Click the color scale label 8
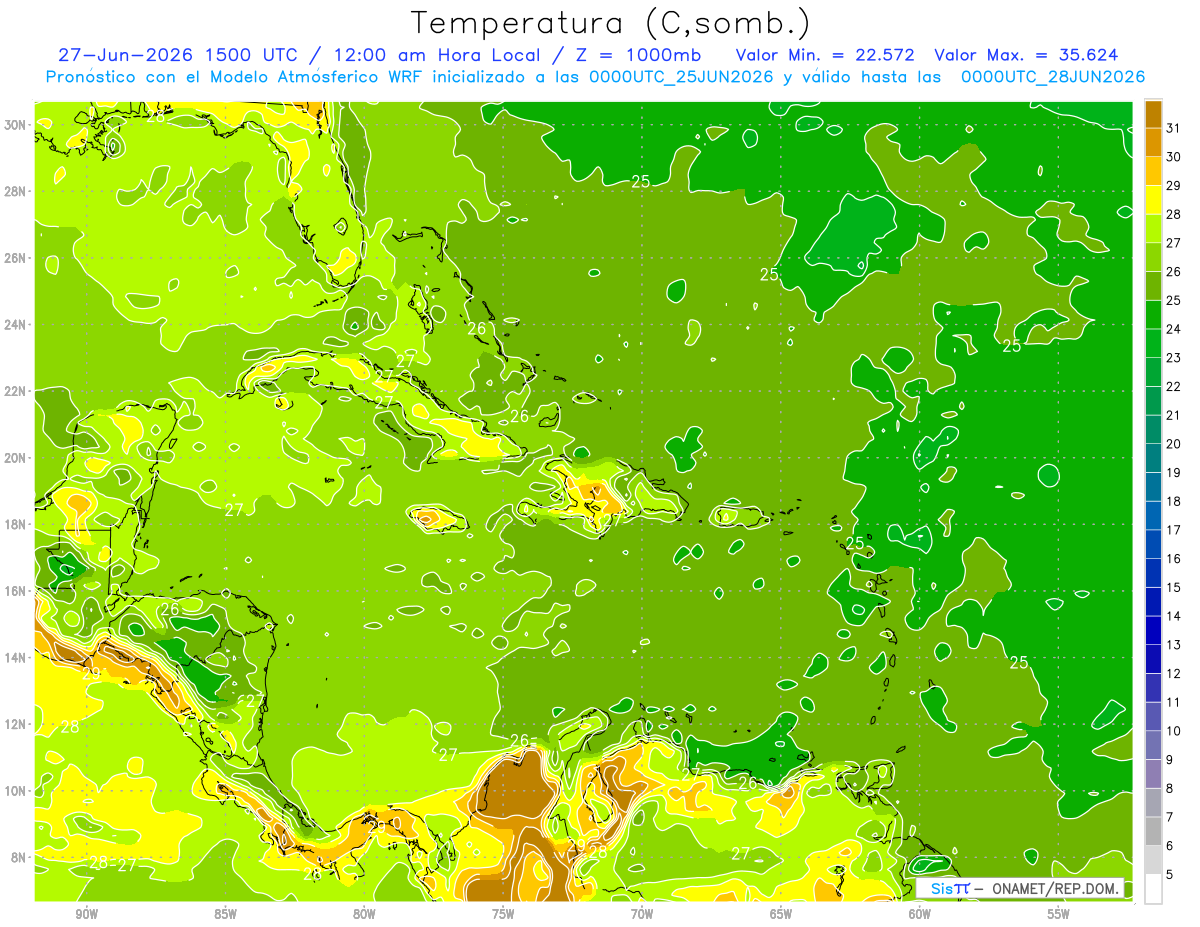Screen dimensions: 1200x927 click(x=1170, y=788)
